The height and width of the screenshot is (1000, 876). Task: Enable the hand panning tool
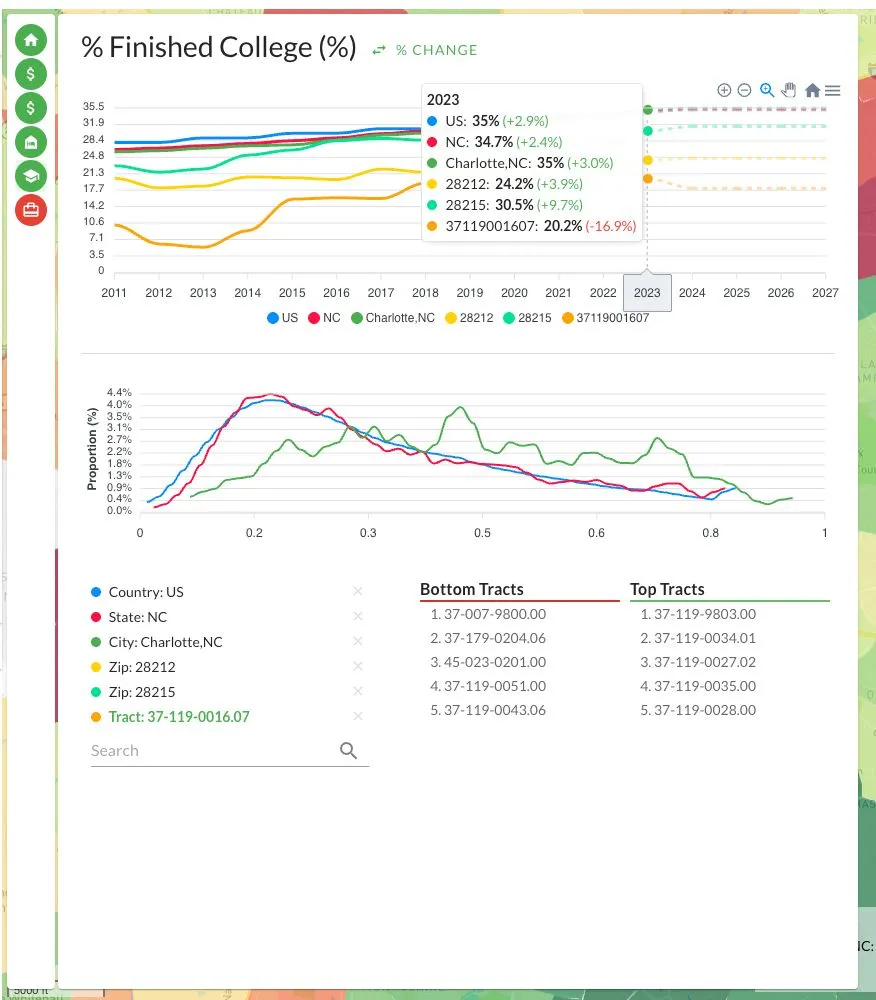(x=789, y=91)
